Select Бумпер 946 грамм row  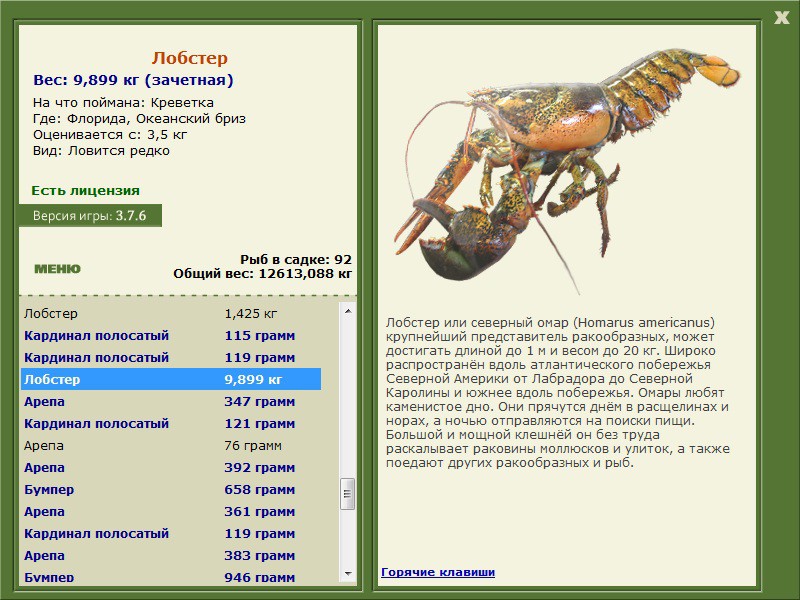(171, 576)
